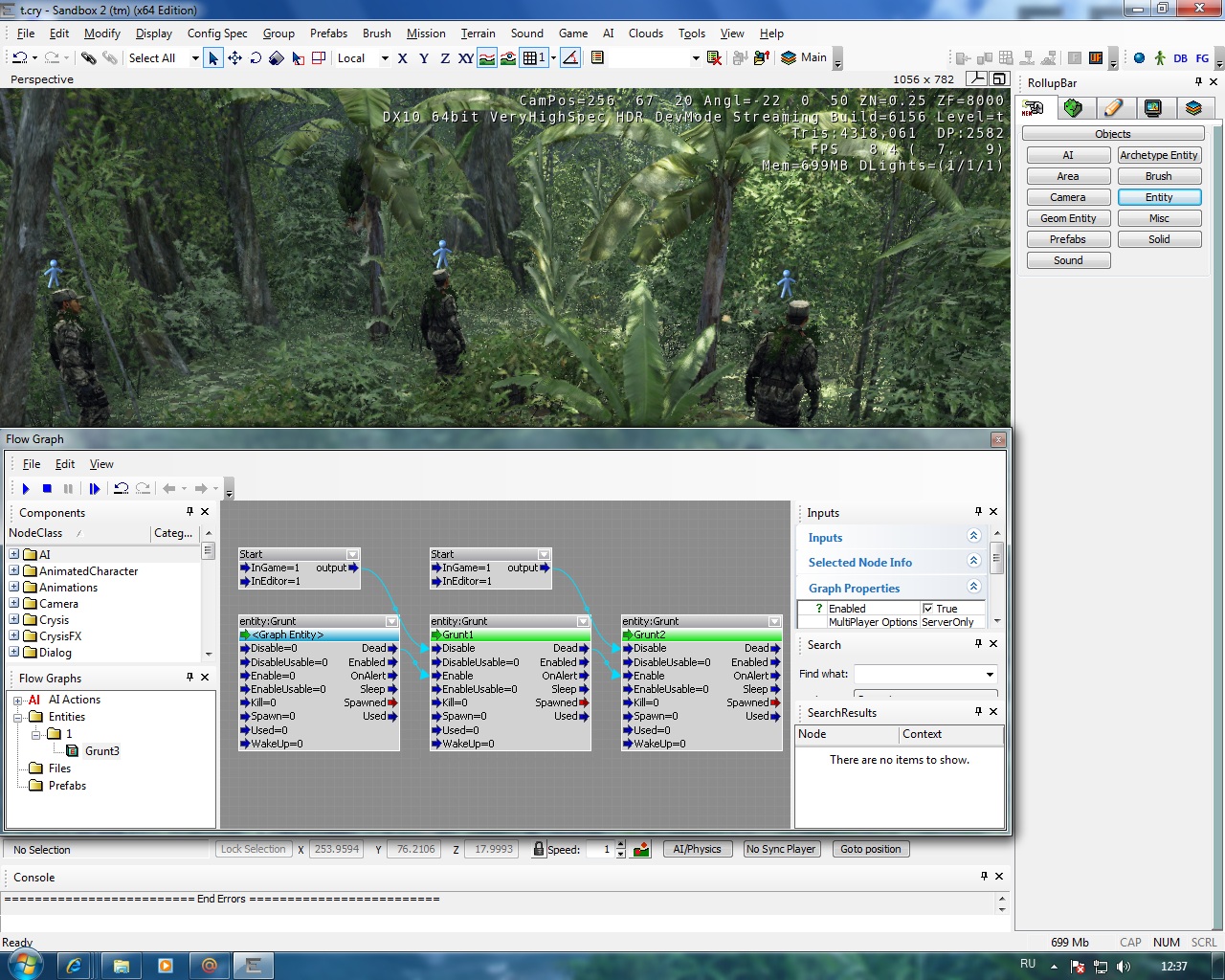
Task: Expand the Dialog component folder
Action: coord(14,653)
